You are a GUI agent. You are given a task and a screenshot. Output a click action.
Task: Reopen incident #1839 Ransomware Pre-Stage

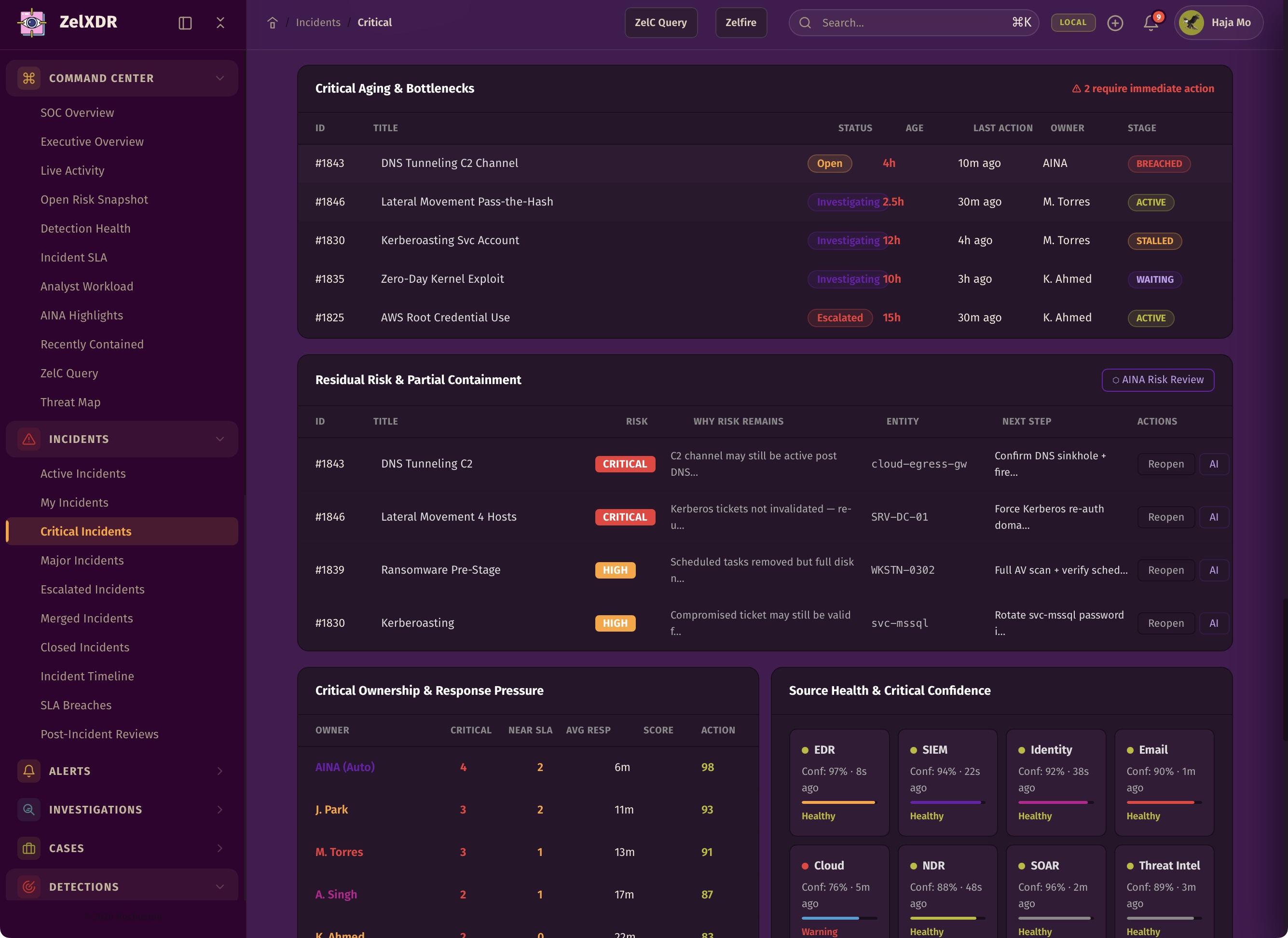pos(1165,570)
